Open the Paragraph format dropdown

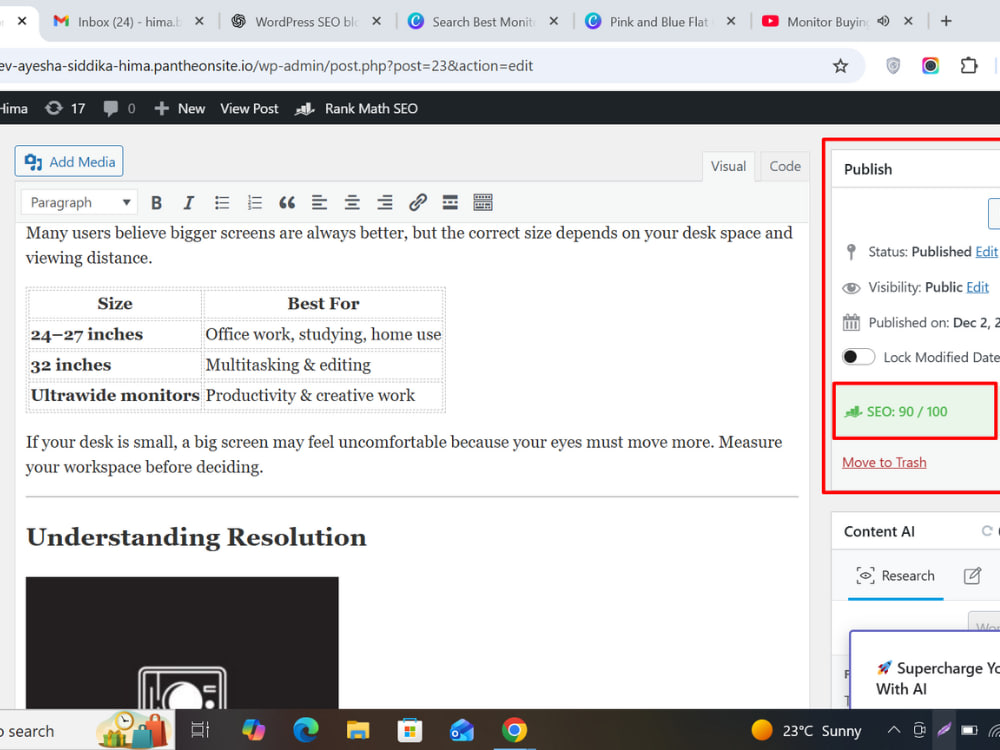[79, 203]
